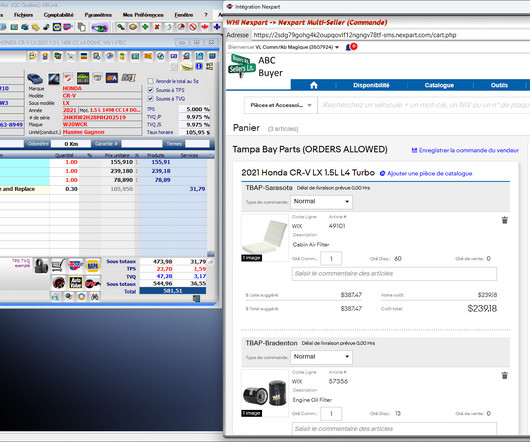Click the 0 Km odometer field
Viewport: 530px width, 442px height.
click(71, 144)
